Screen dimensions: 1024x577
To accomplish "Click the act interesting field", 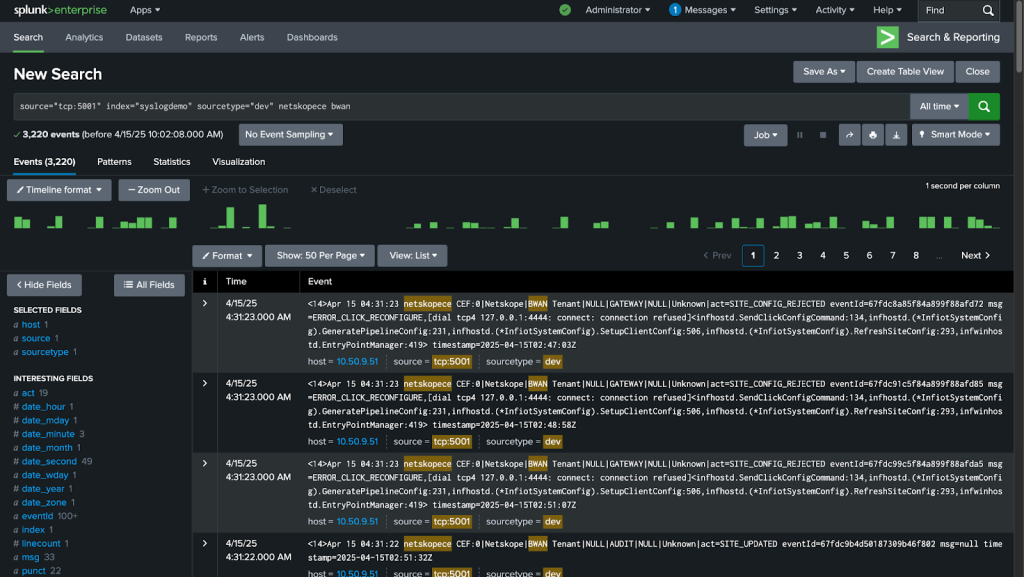I will pos(28,393).
